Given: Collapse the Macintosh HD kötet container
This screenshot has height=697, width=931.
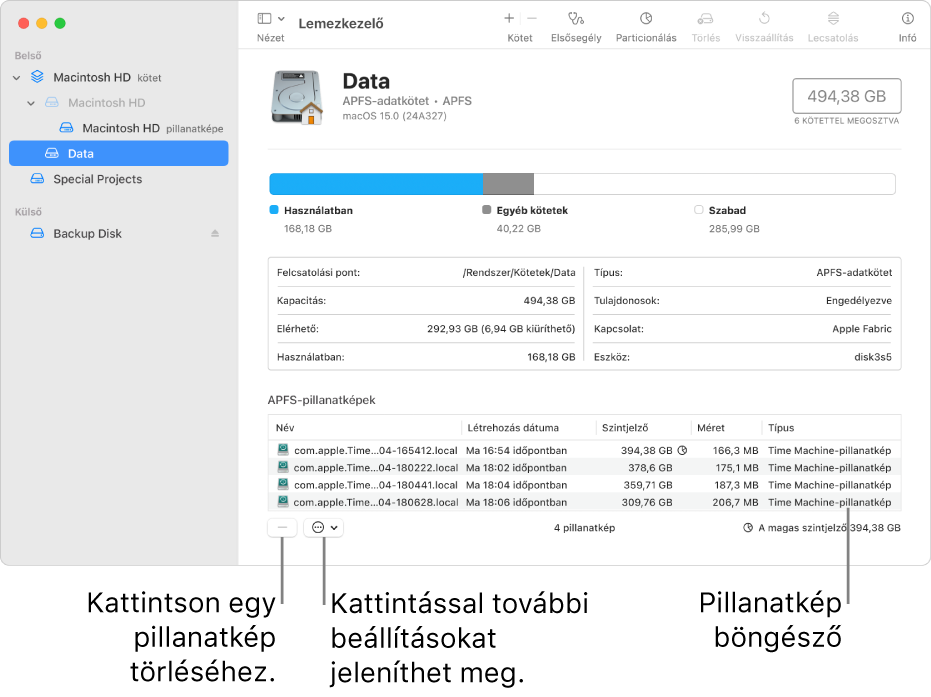Looking at the screenshot, I should 17,78.
